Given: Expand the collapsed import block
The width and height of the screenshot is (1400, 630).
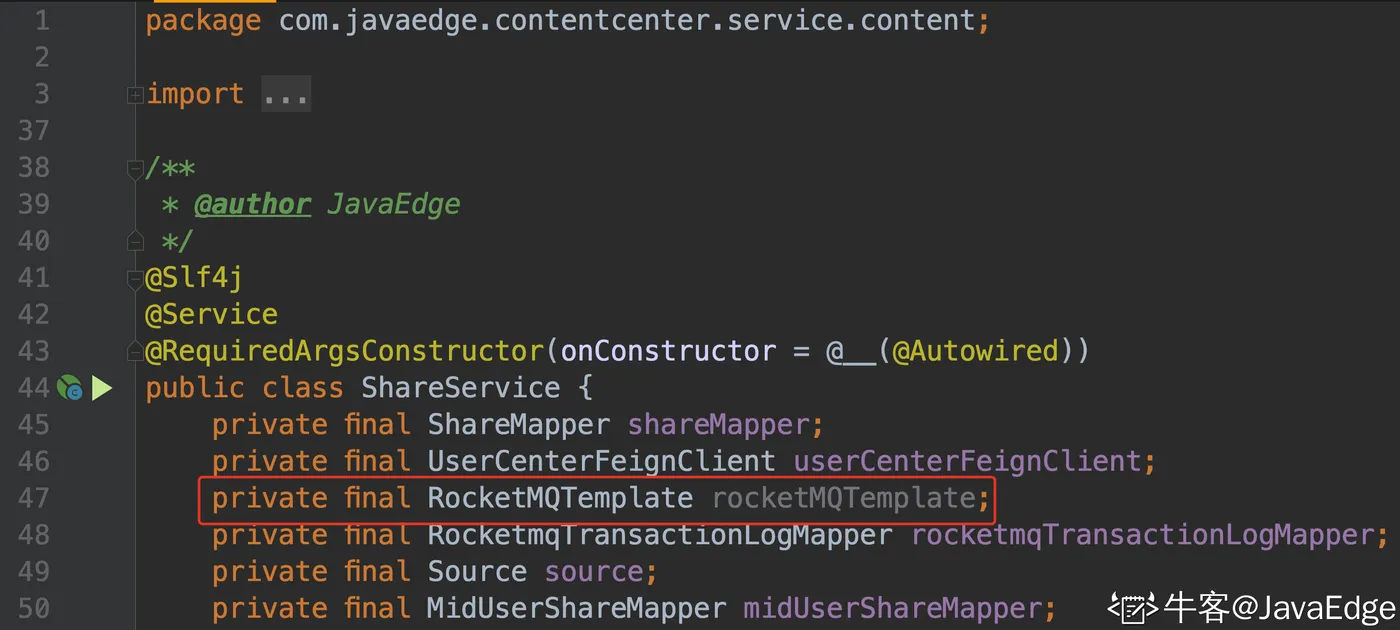Looking at the screenshot, I should point(135,95).
